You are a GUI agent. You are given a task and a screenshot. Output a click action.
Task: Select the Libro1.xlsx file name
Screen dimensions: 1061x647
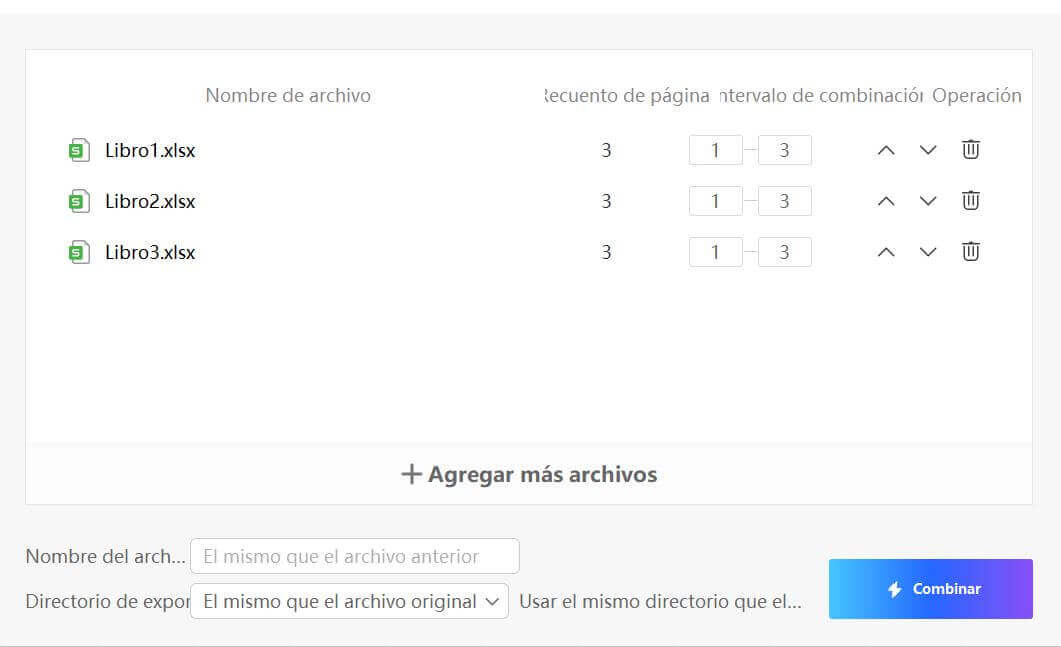150,150
